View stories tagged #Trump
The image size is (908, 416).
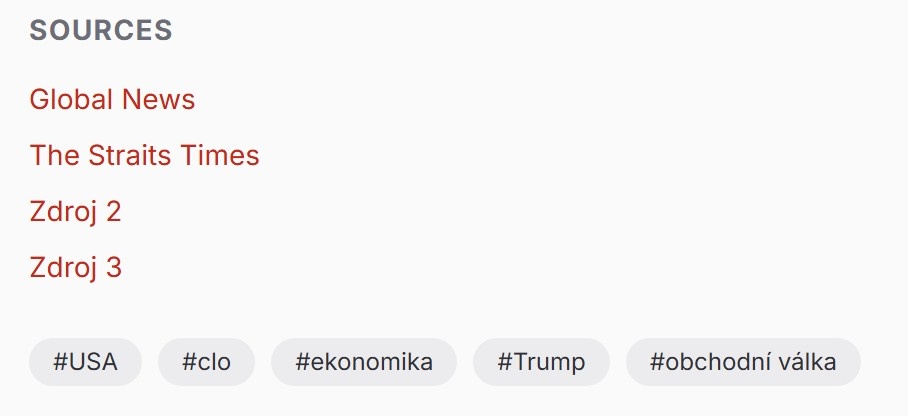pyautogui.click(x=541, y=362)
